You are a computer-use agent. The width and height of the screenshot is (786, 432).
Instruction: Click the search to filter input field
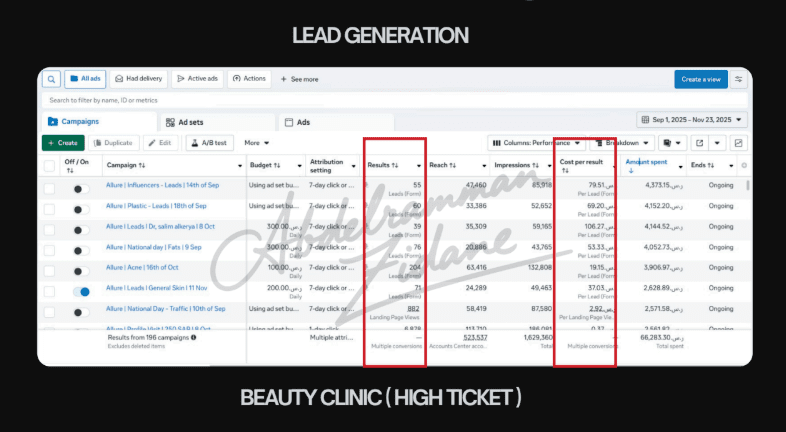tap(395, 100)
